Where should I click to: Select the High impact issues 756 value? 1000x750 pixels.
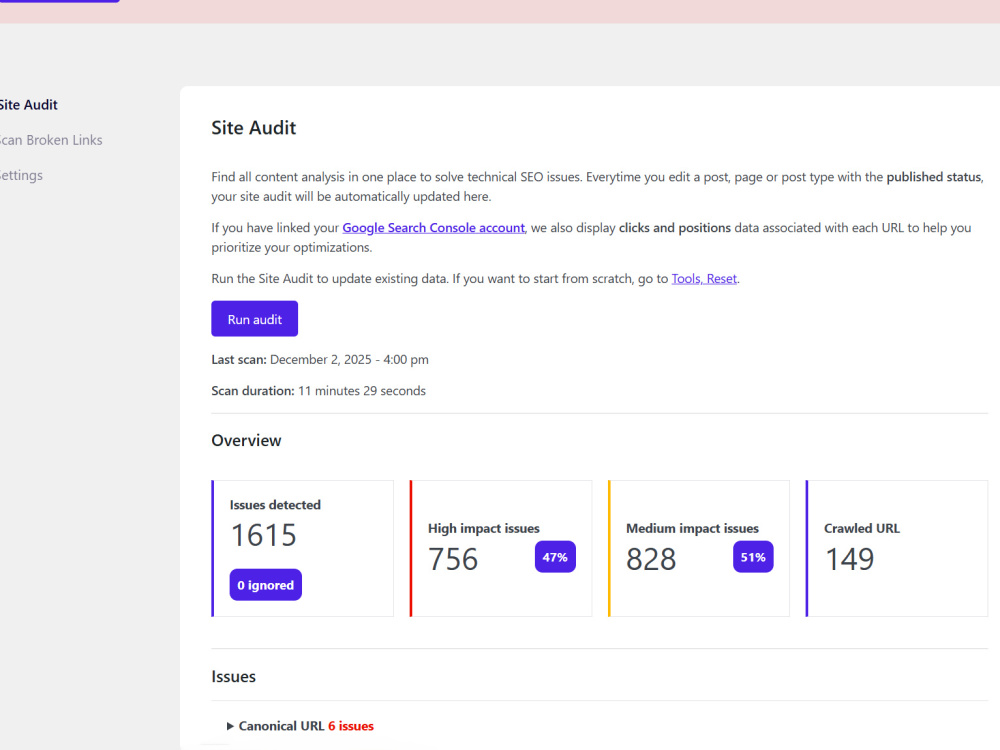click(453, 559)
